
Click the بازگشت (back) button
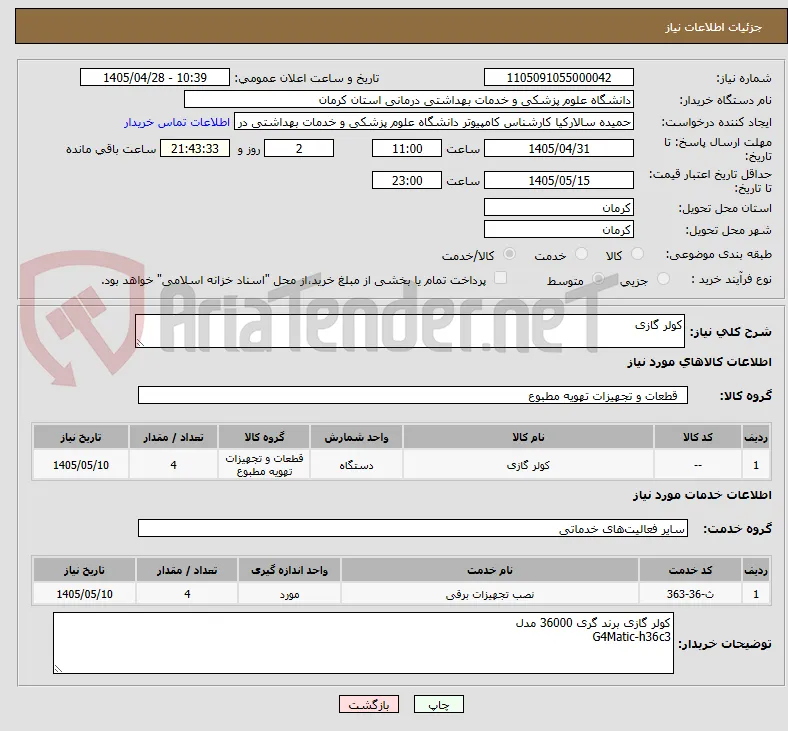tap(368, 704)
